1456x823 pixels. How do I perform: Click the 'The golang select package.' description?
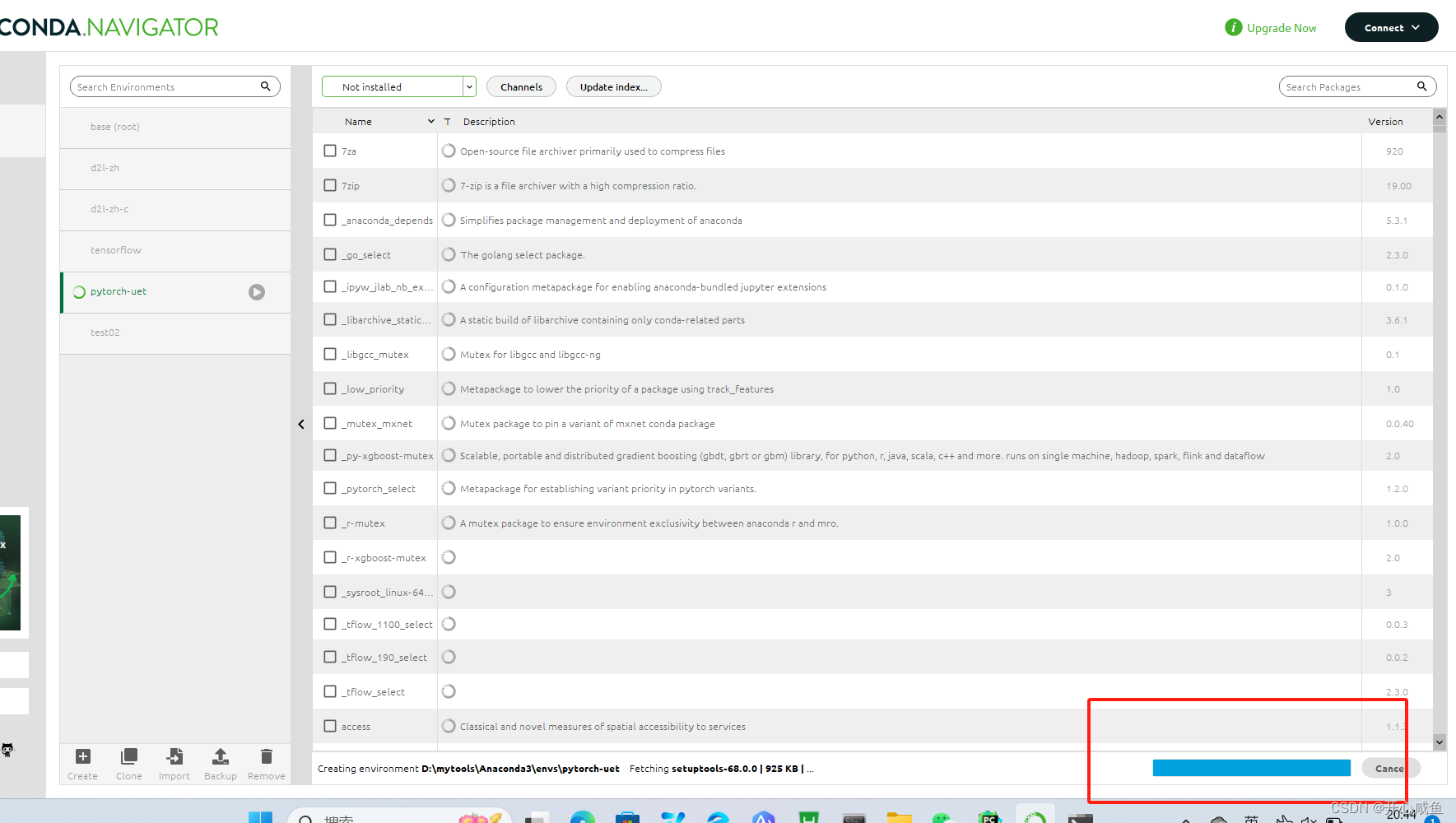click(523, 255)
